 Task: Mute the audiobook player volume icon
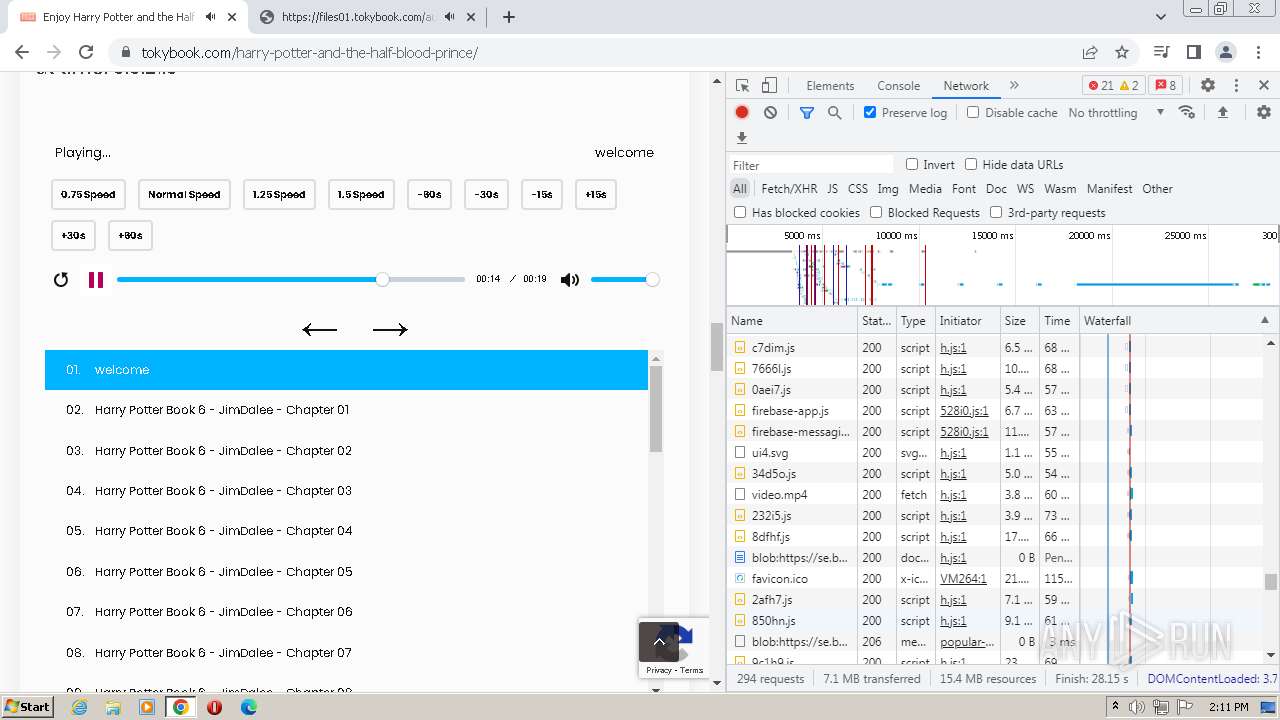570,280
